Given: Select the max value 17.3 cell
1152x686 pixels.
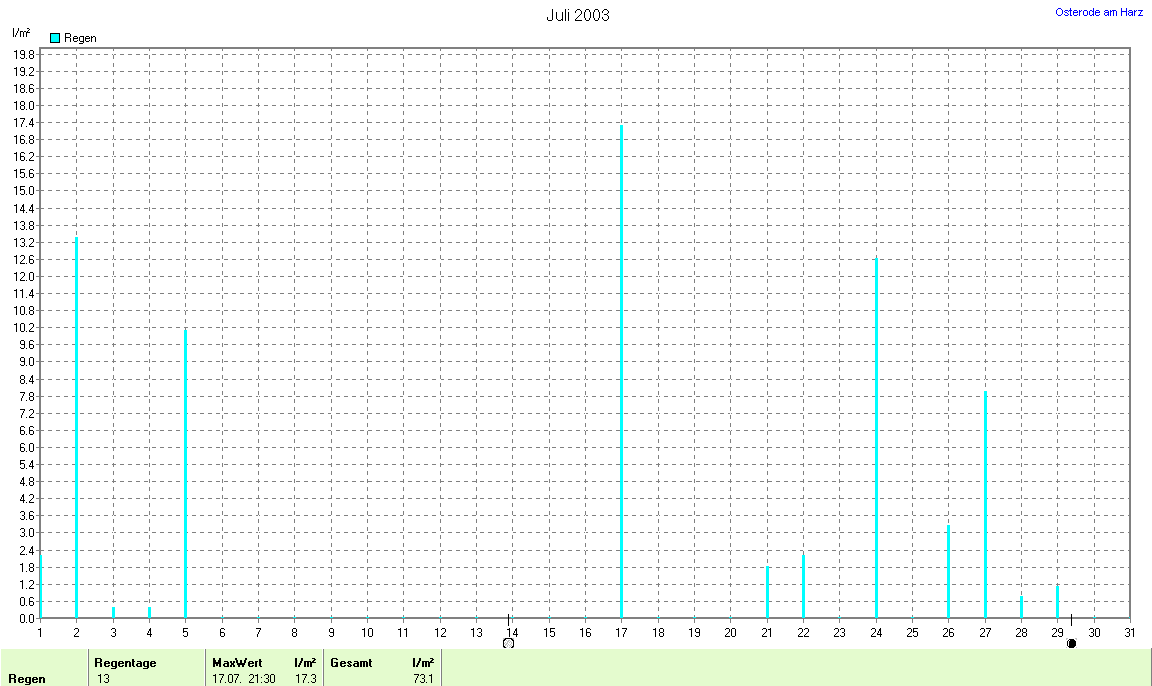Looking at the screenshot, I should point(305,679).
